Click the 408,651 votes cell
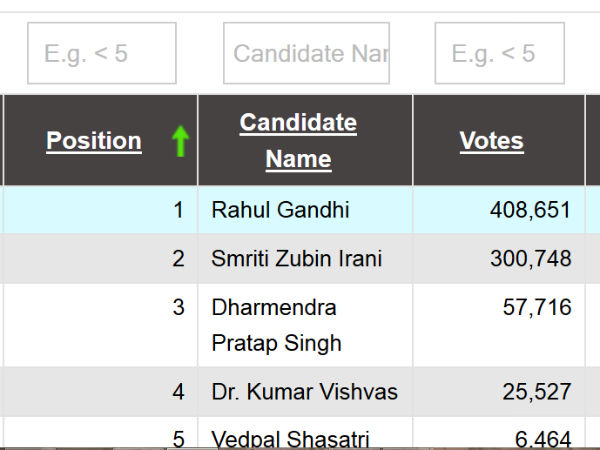Screen dimensions: 600x450 click(x=530, y=210)
